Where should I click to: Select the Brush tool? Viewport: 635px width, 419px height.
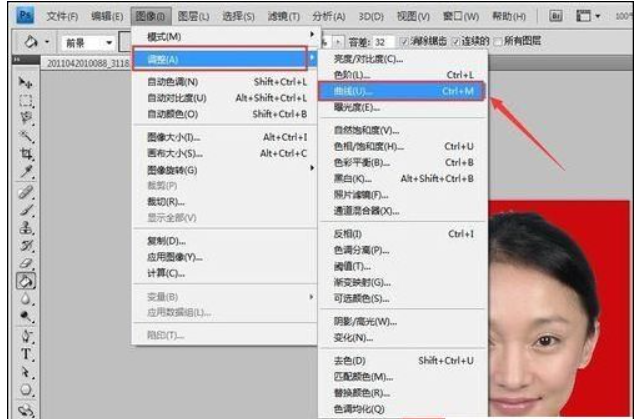tap(26, 210)
